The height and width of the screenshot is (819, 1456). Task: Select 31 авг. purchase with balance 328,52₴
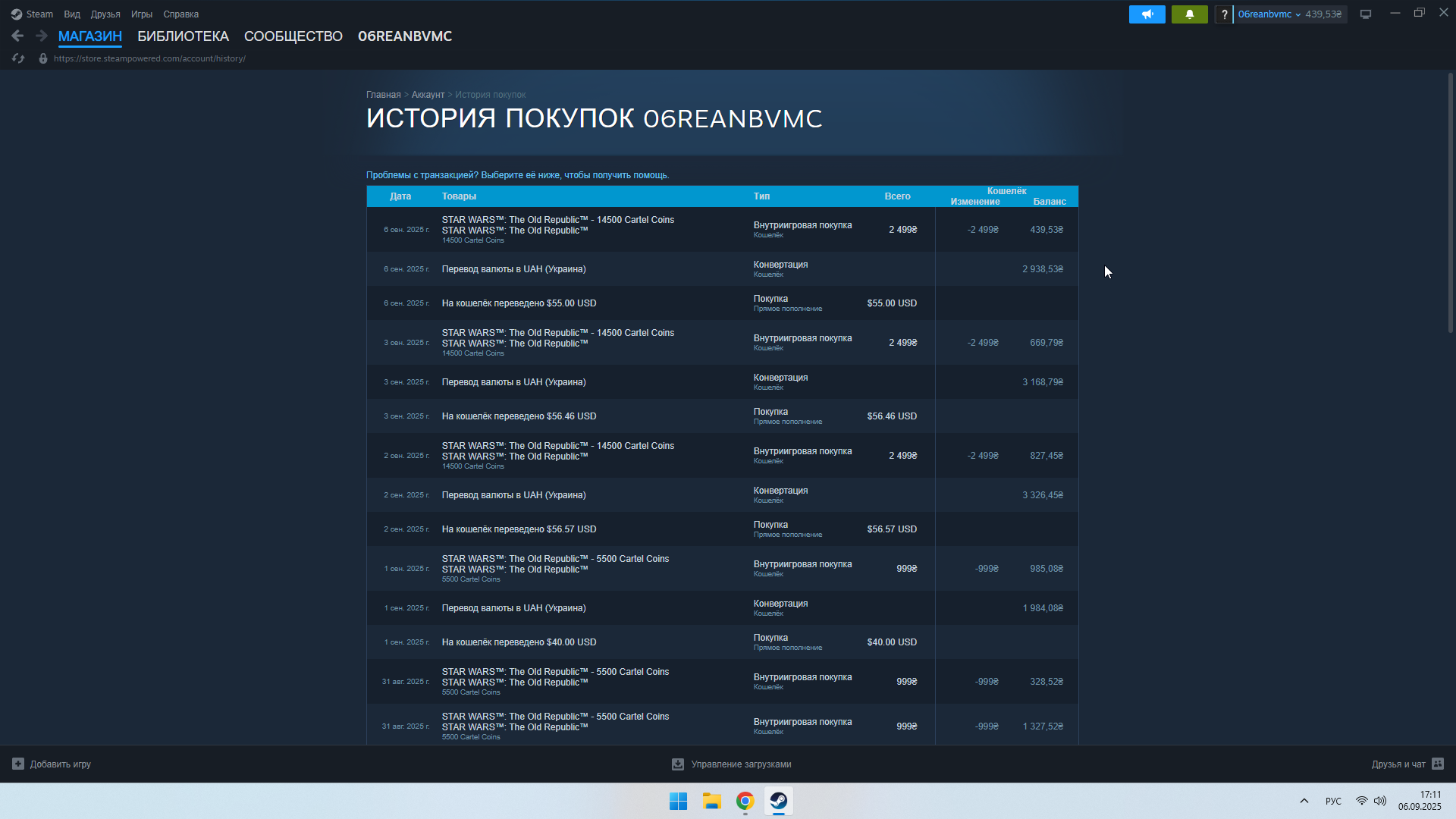tap(722, 682)
